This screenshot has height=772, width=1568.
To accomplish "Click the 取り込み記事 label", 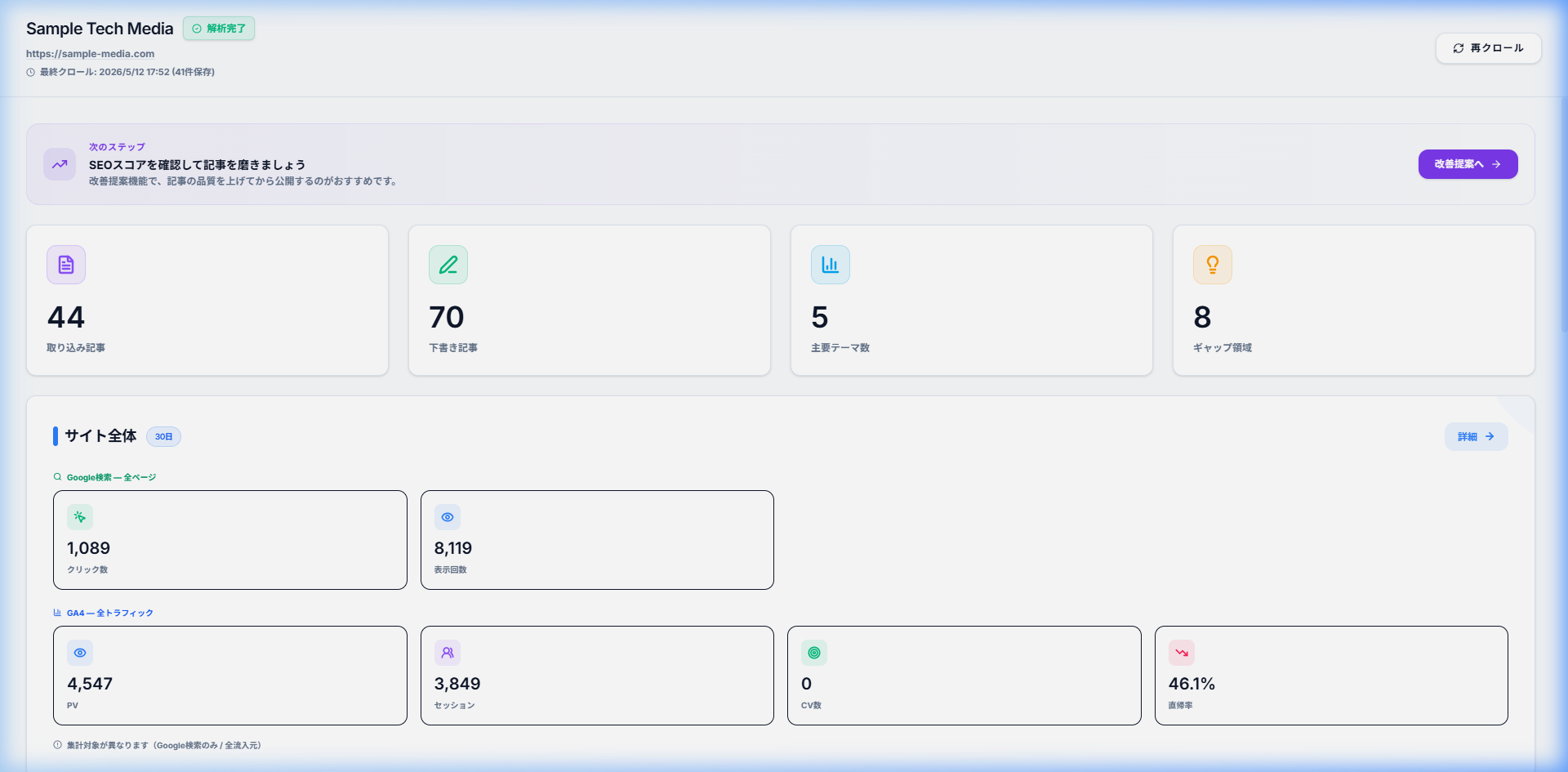I will coord(76,348).
